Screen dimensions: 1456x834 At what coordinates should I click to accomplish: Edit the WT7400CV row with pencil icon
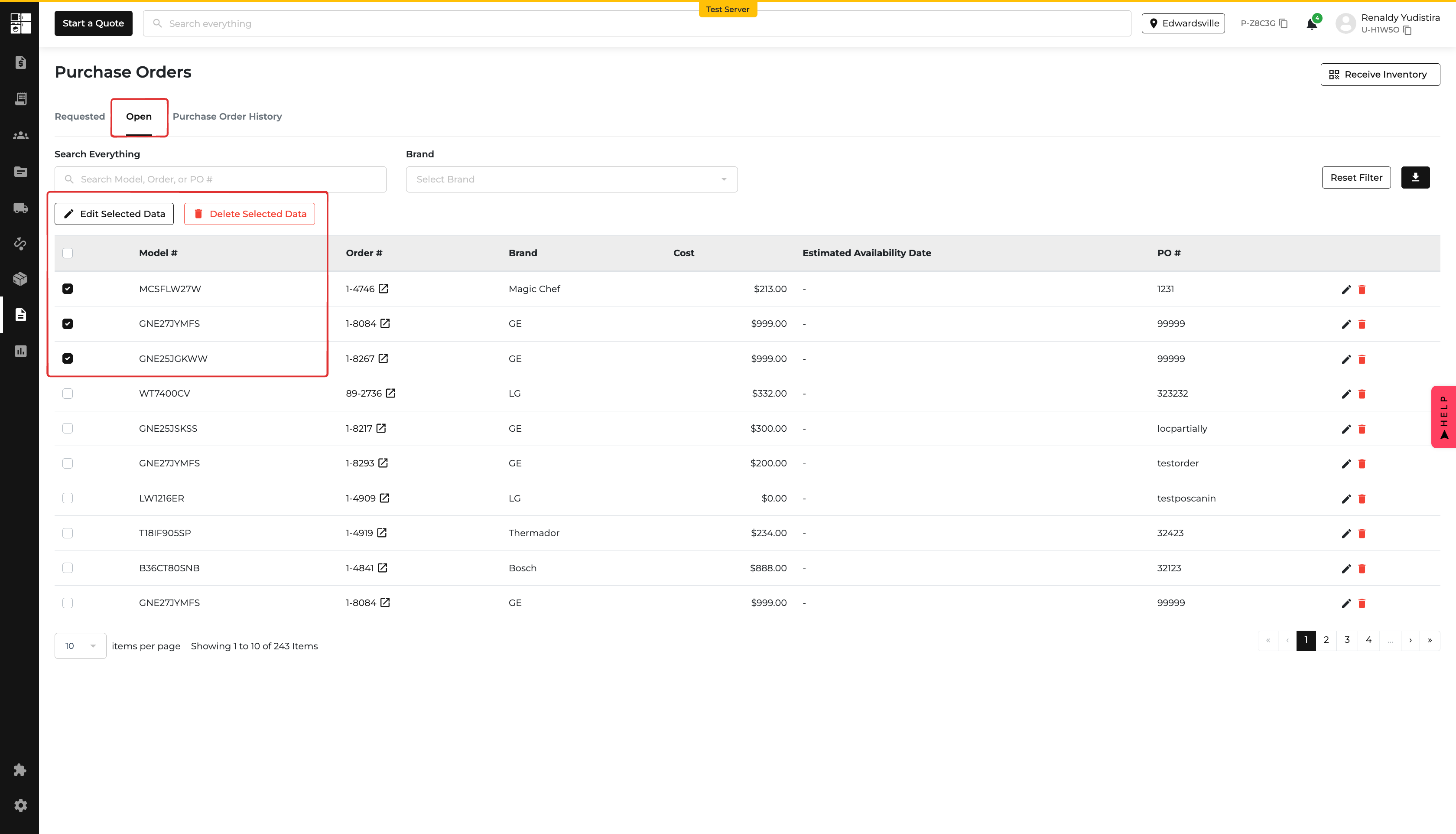[x=1345, y=394]
